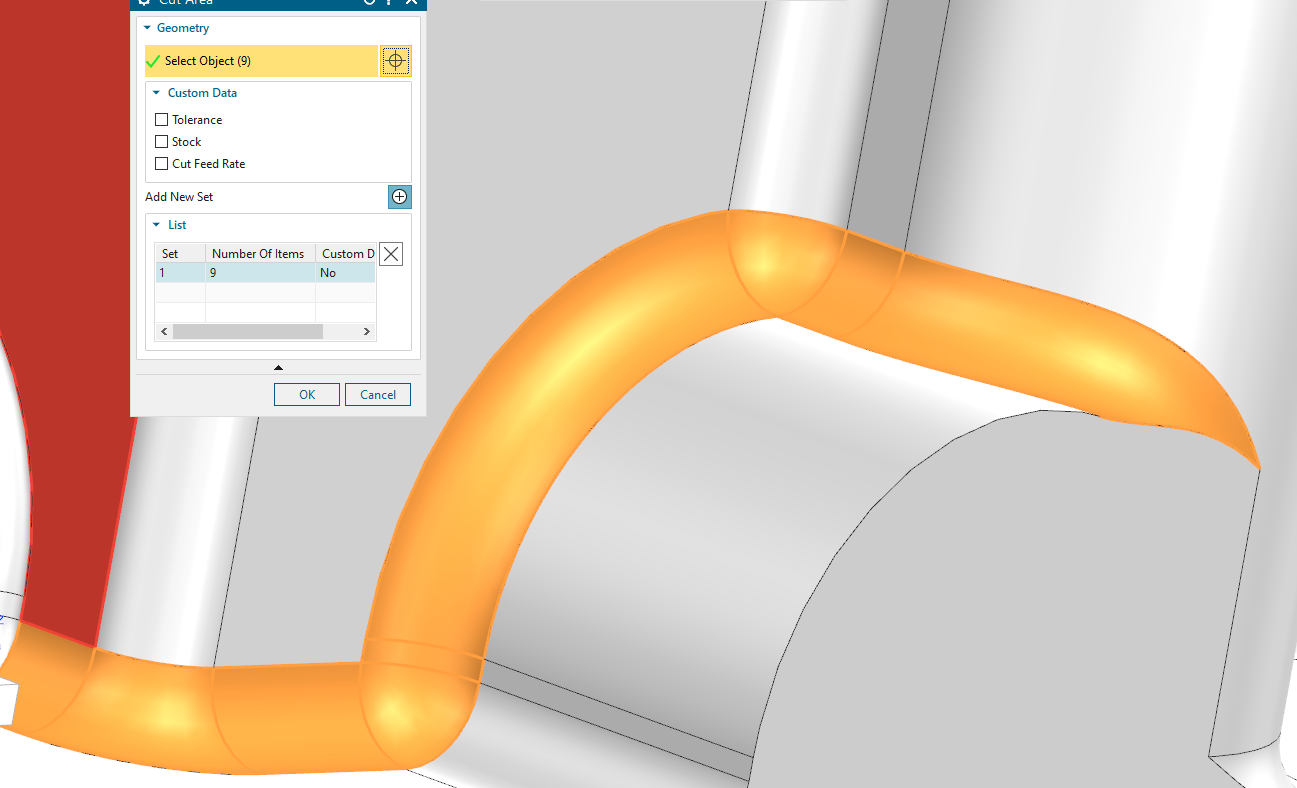Click the Number Of Items column header
Viewport: 1297px width, 788px height.
(x=260, y=254)
